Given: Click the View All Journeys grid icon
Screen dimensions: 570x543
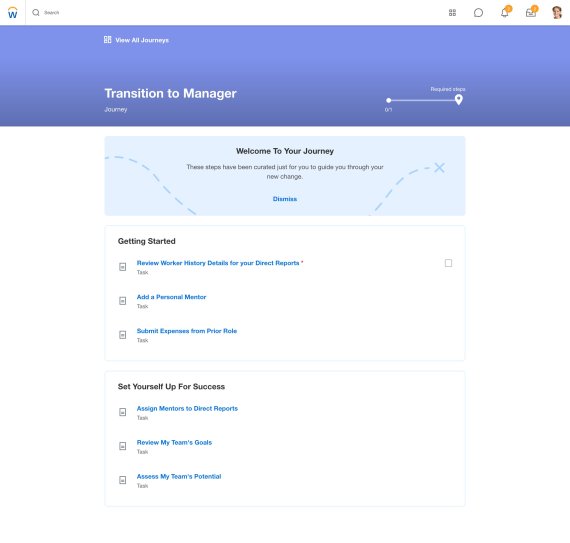Looking at the screenshot, I should pos(108,40).
